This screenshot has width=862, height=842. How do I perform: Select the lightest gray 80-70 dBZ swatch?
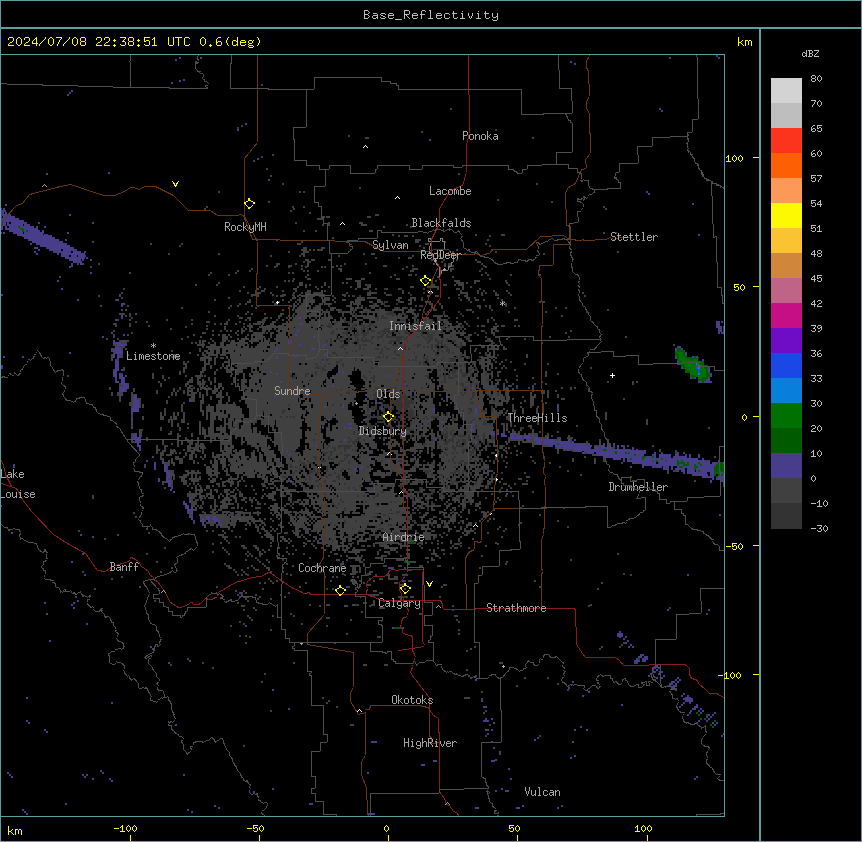(x=786, y=90)
